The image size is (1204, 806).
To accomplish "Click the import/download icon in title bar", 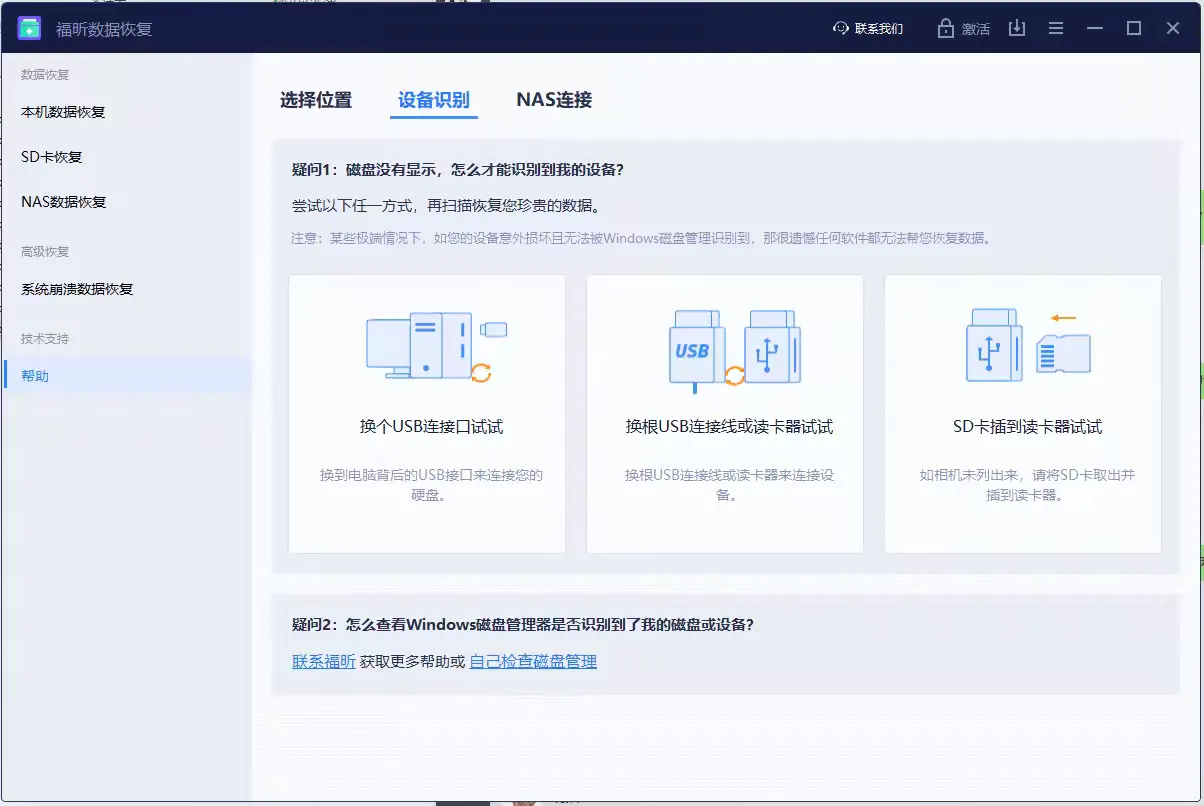I will [1017, 28].
